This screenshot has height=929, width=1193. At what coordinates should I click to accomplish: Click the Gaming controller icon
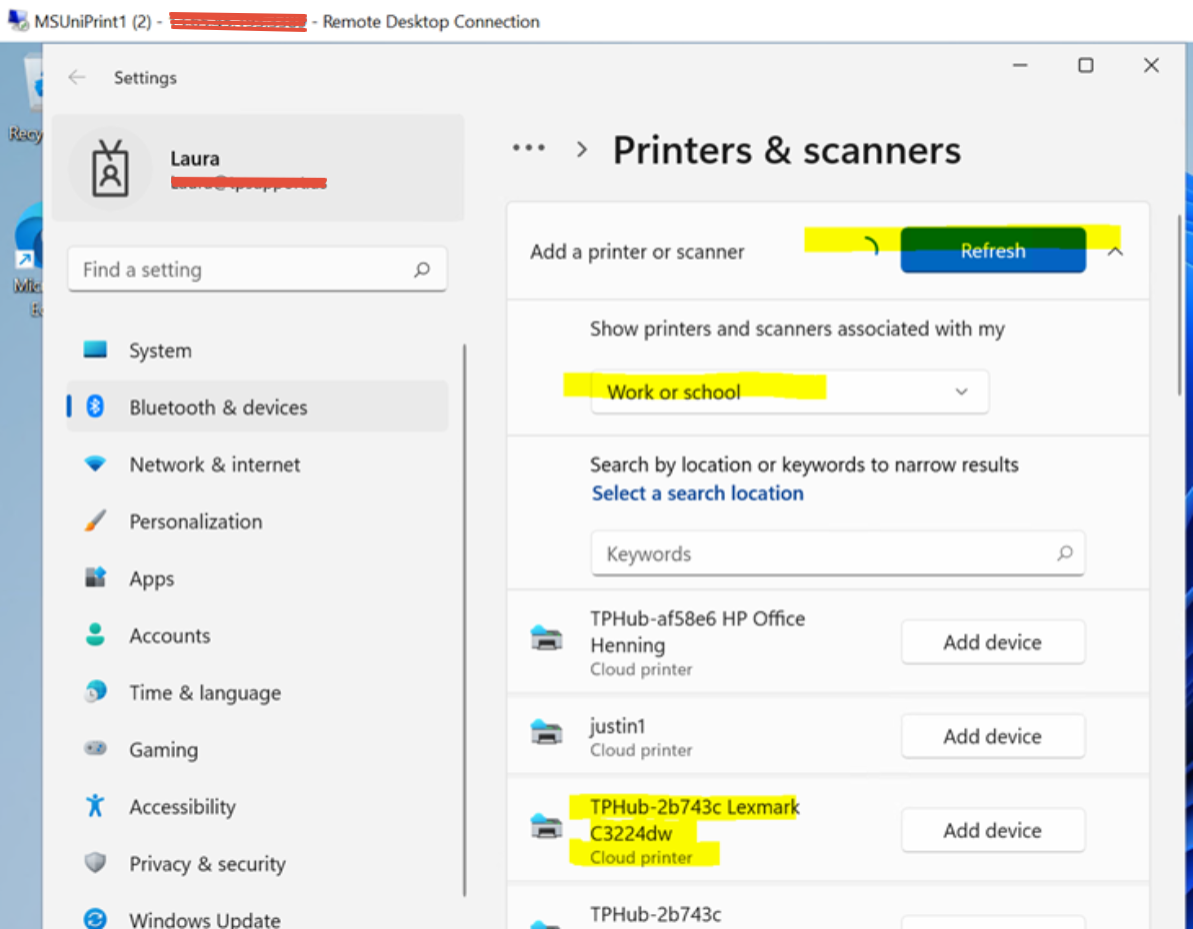pos(95,749)
